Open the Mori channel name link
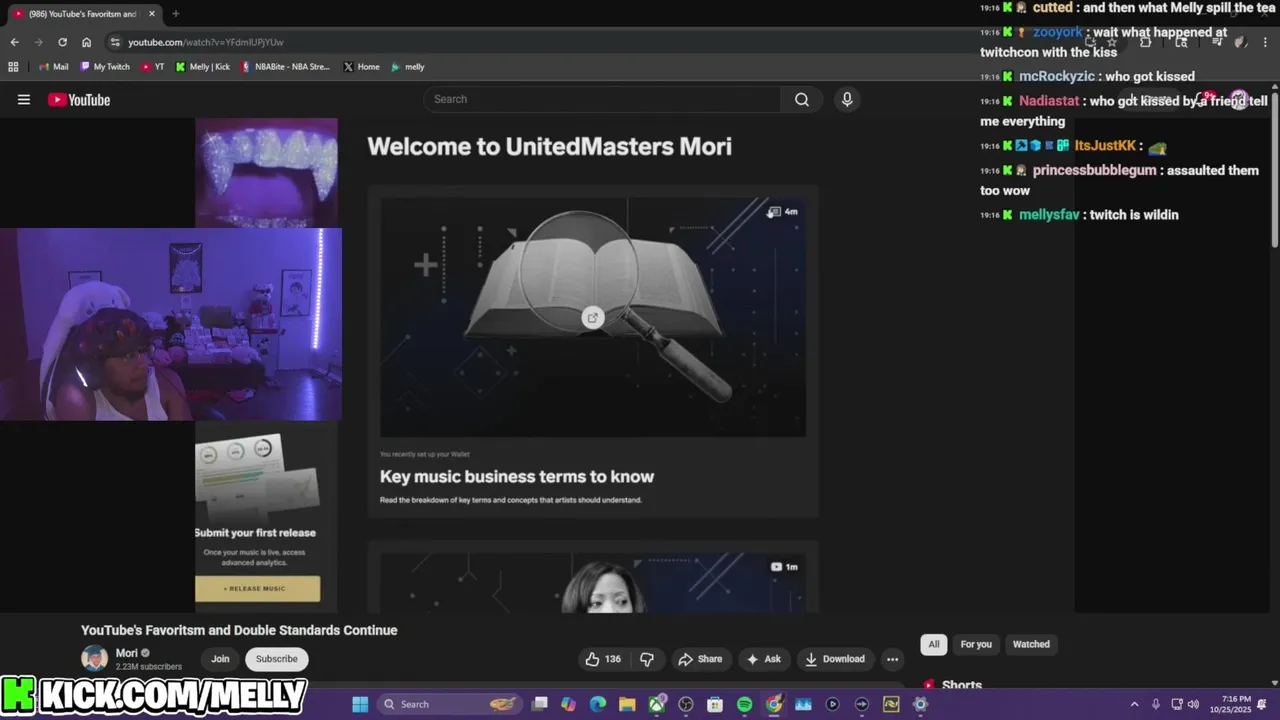Viewport: 1280px width, 720px height. pyautogui.click(x=127, y=653)
